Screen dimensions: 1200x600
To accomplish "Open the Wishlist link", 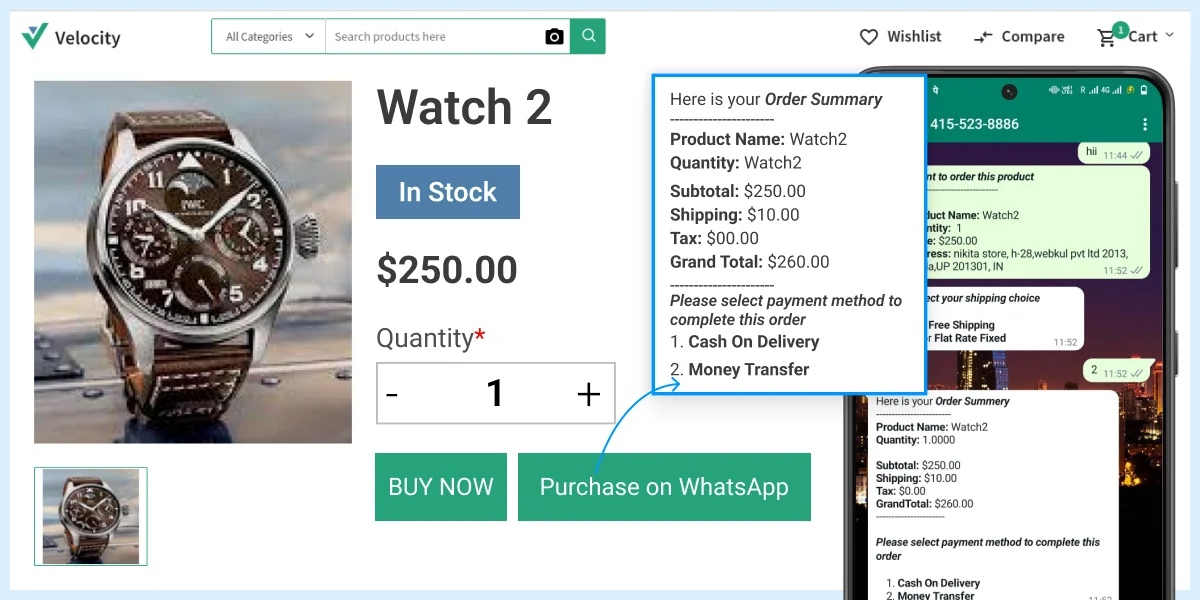I will [x=914, y=36].
